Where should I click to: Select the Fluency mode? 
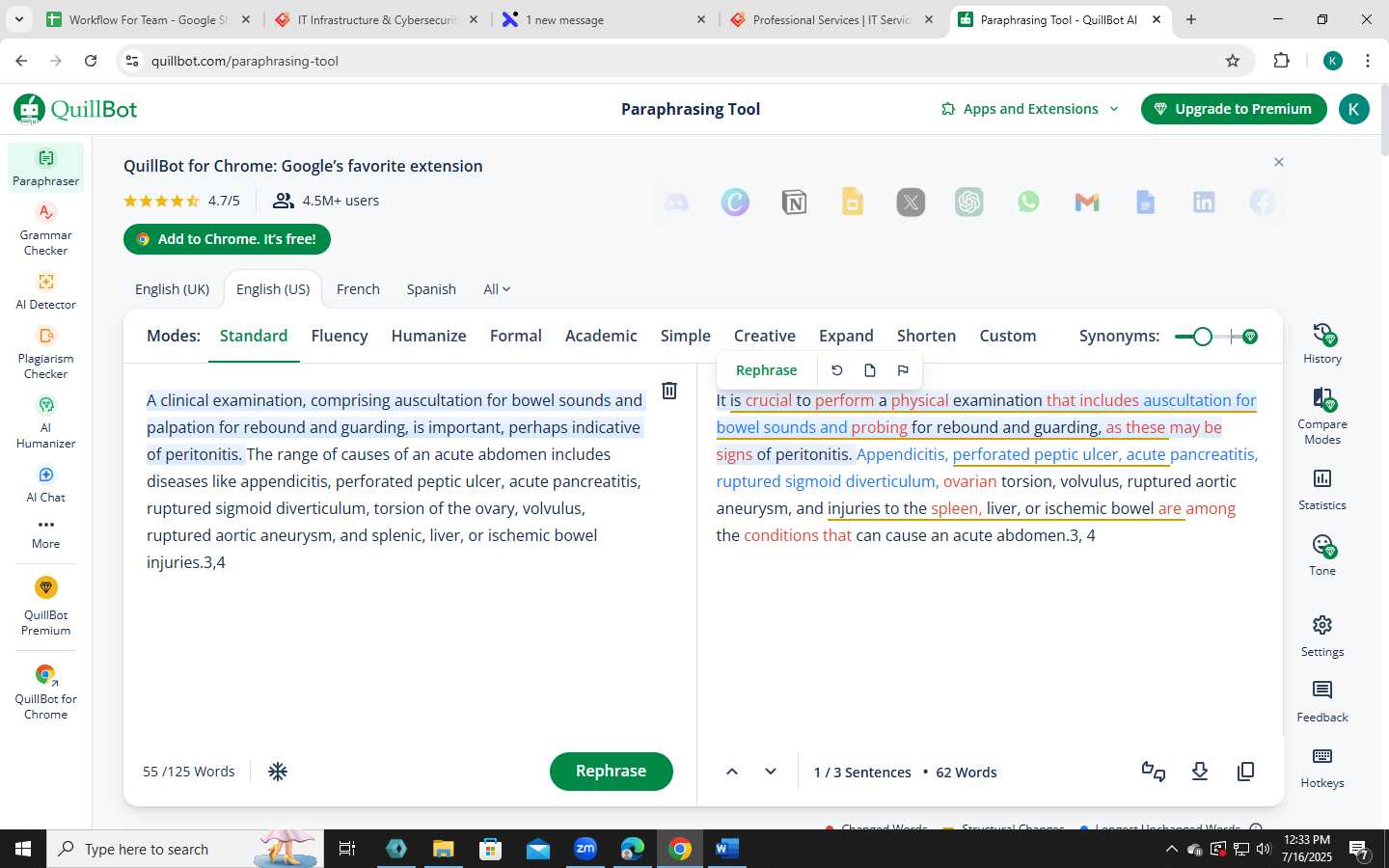[x=340, y=336]
